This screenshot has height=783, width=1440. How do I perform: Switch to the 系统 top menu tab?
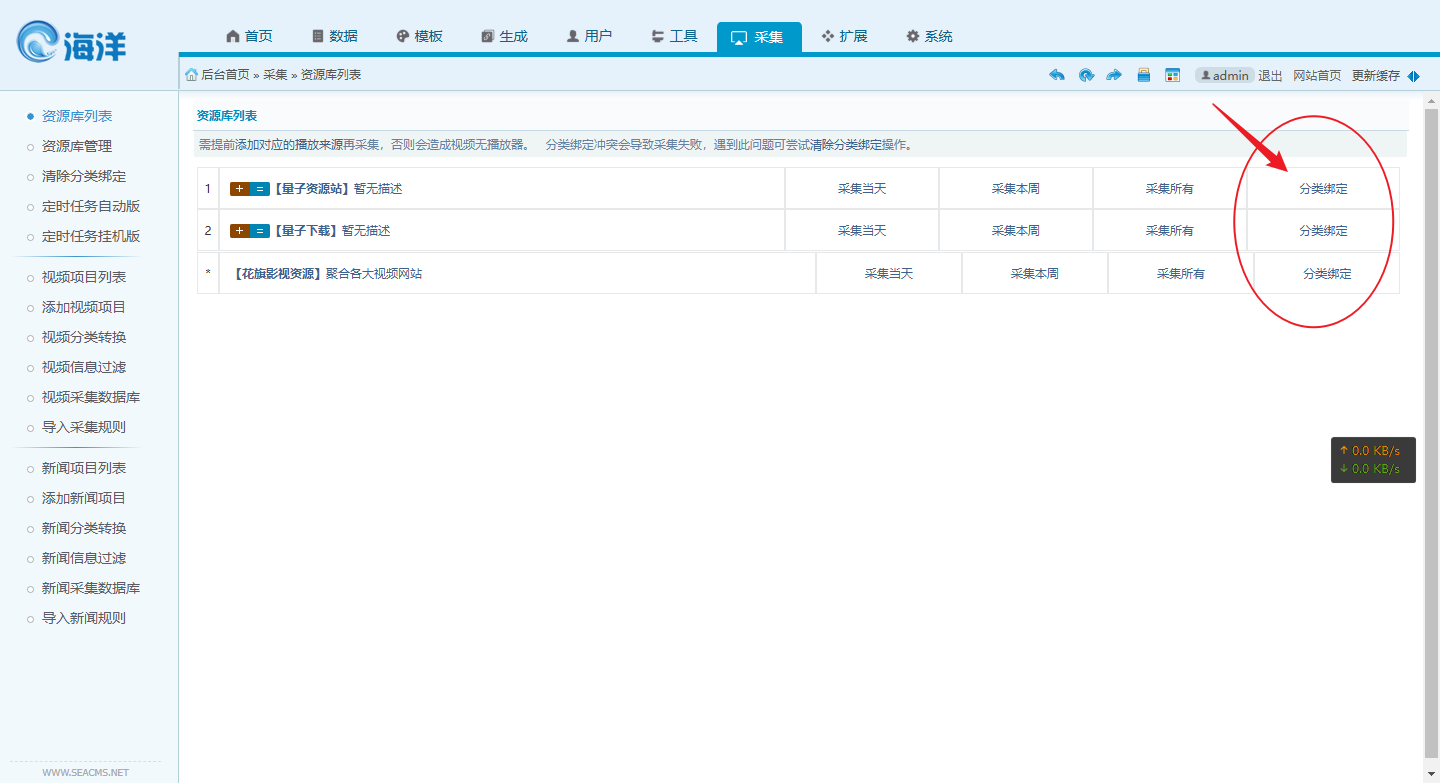tap(929, 36)
